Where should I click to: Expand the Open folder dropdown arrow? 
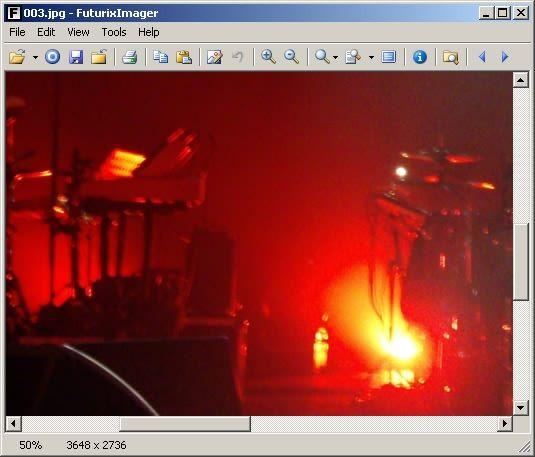click(35, 57)
